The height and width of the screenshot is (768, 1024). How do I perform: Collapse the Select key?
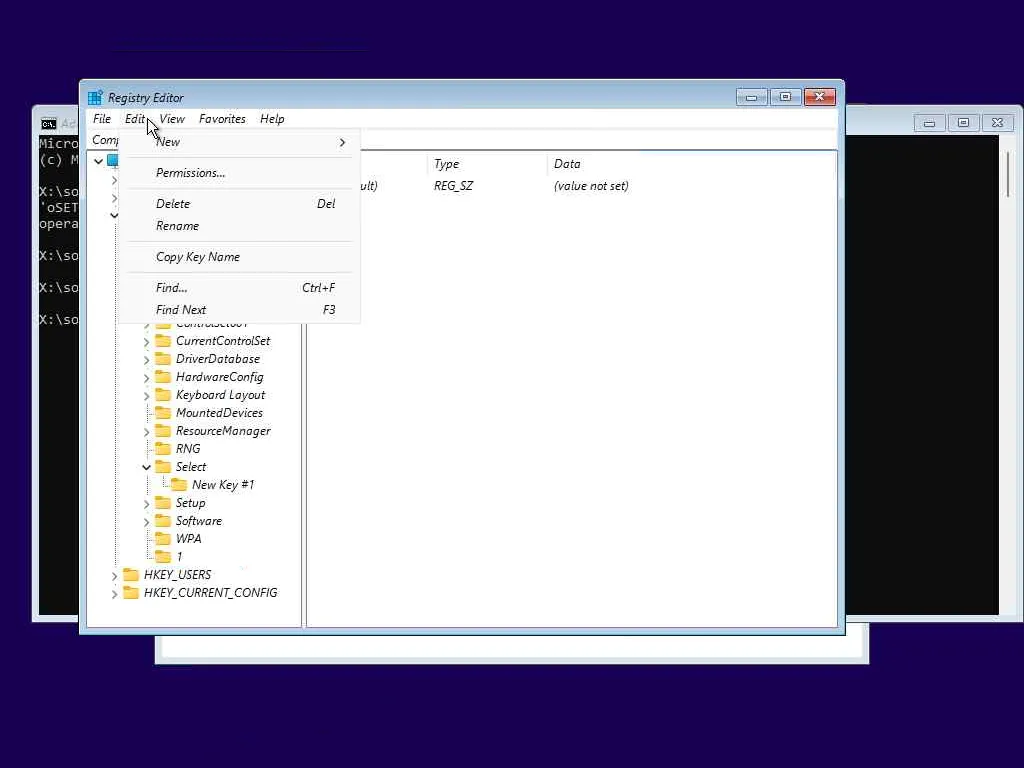coord(146,467)
